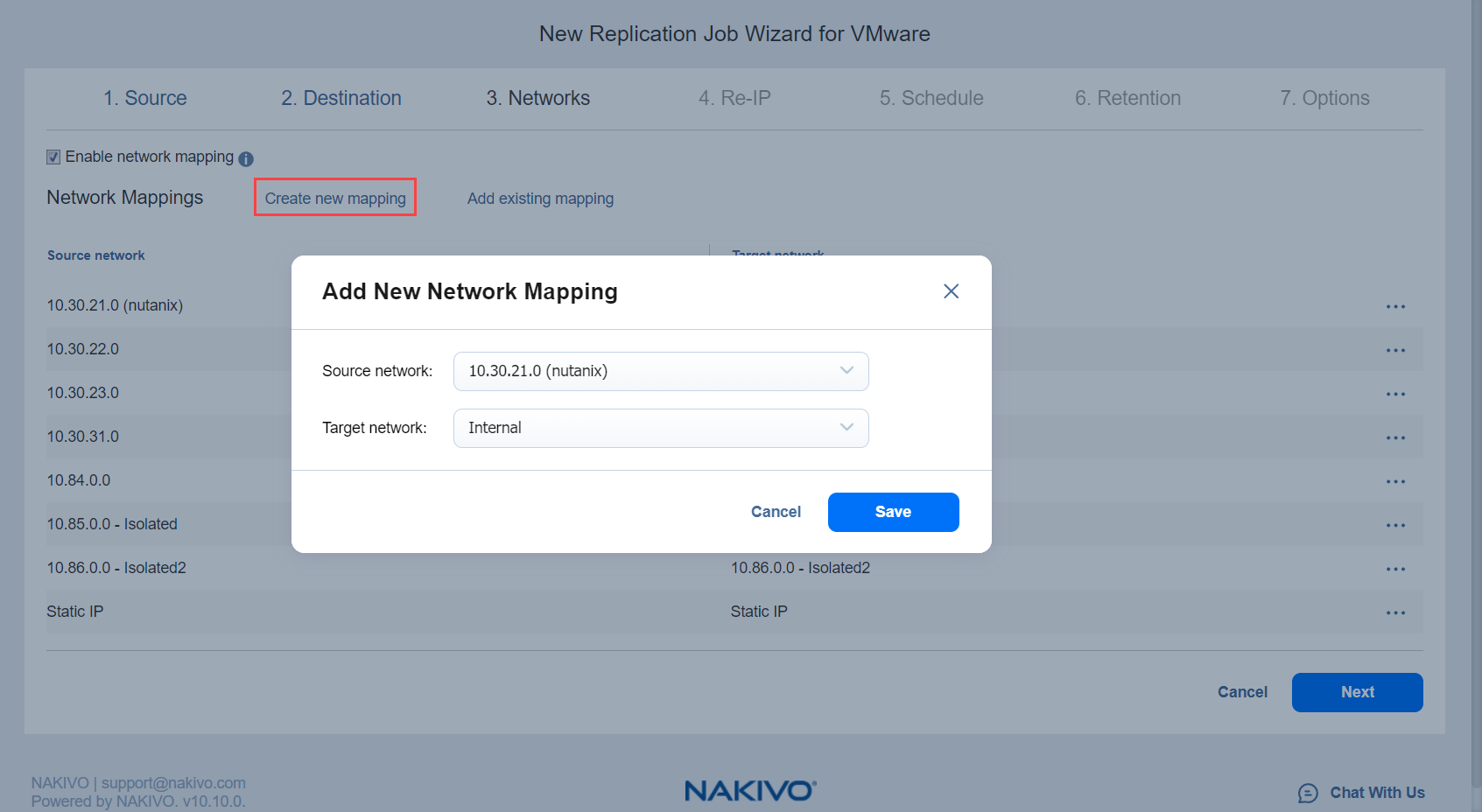1482x812 pixels.
Task: Open options menu for 10.86.0.0 - Isolated2 row
Action: 1395,569
